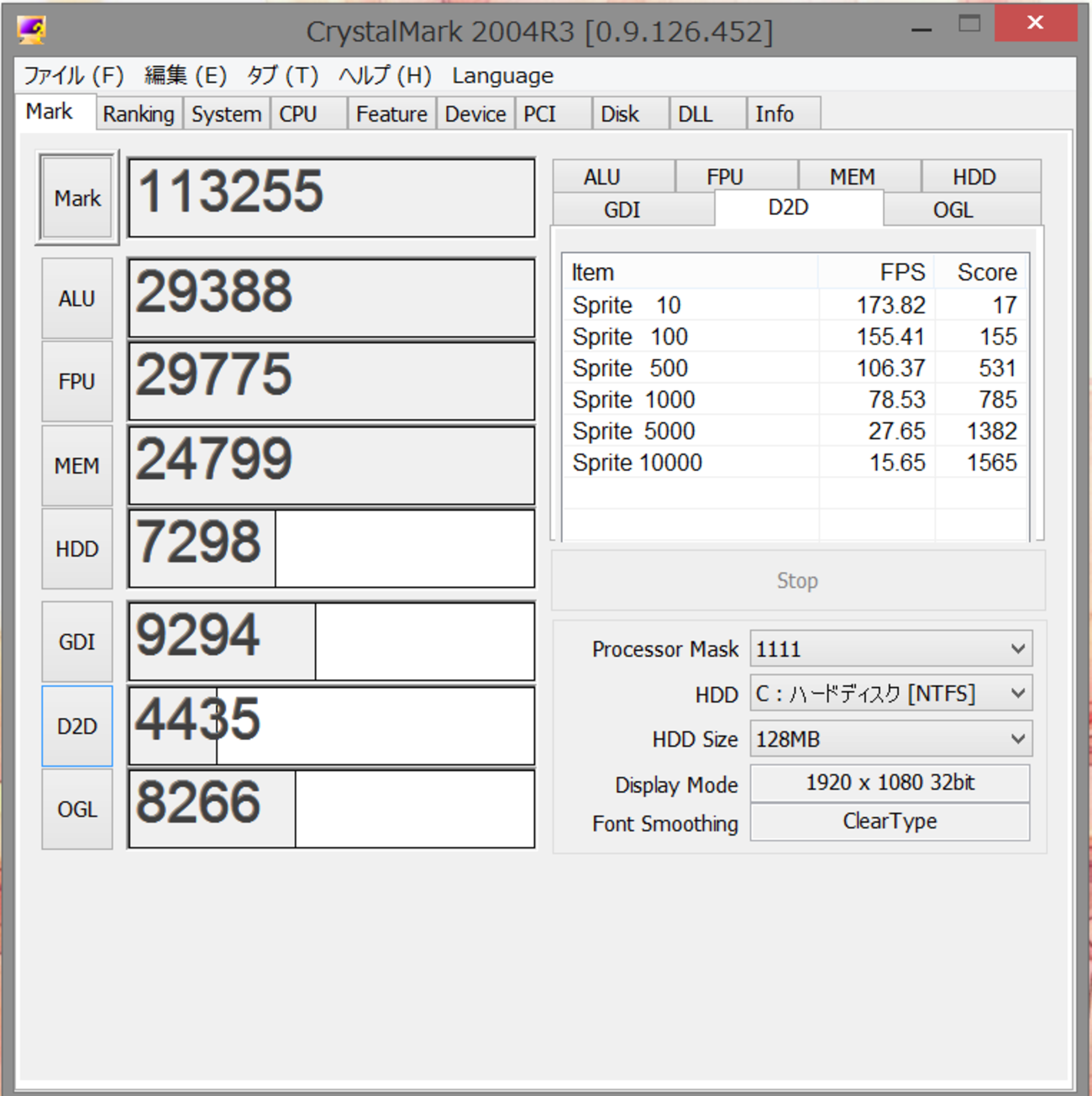
Task: Run all benchmarks with the Mark button
Action: point(77,198)
